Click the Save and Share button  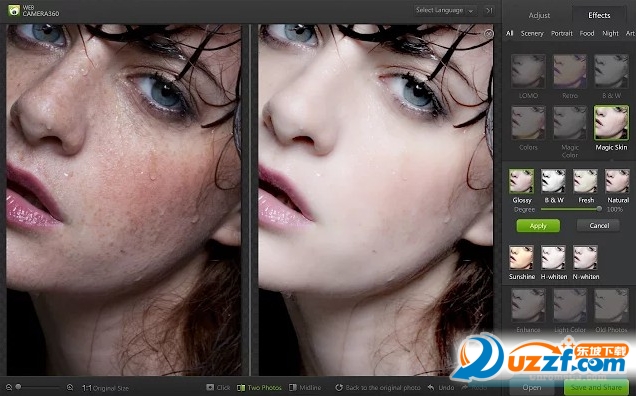[596, 388]
